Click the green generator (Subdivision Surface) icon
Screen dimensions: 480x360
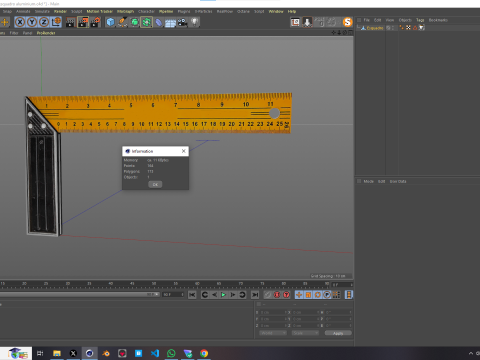[134, 22]
